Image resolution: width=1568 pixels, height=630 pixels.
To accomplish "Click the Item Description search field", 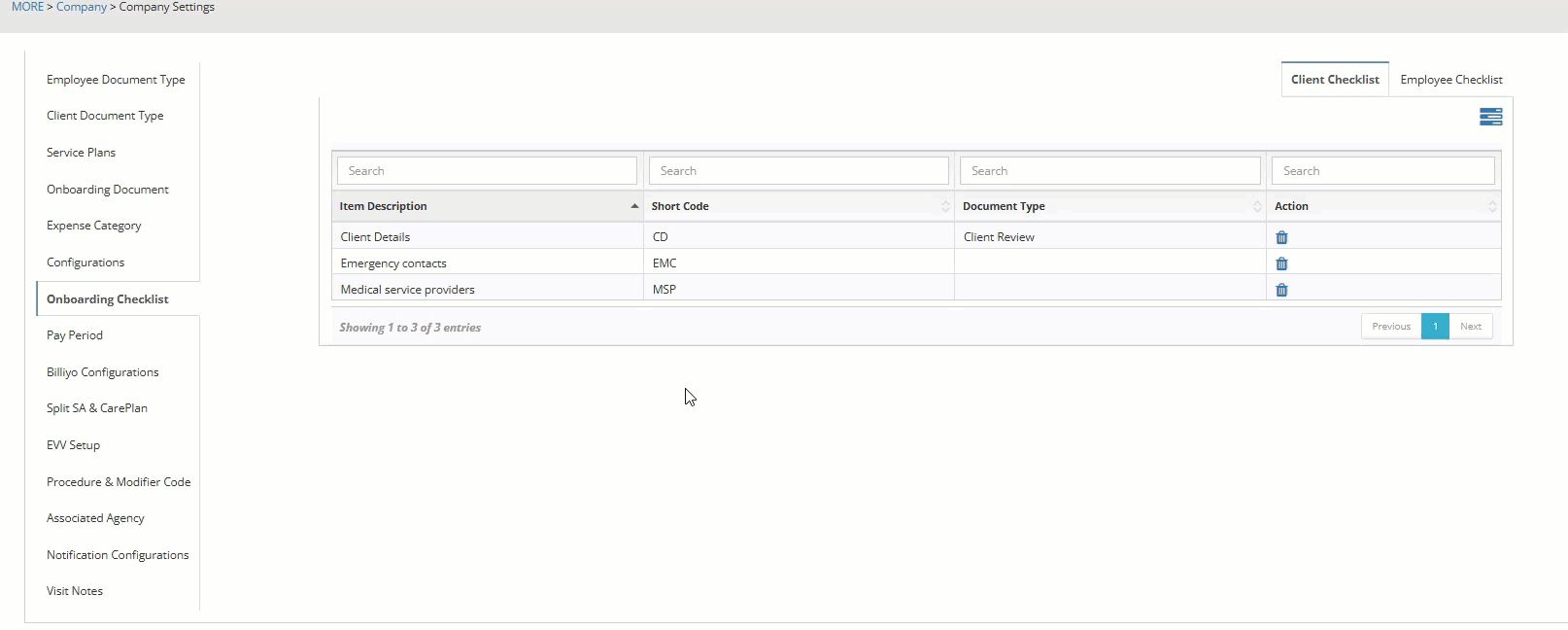I will pos(487,171).
